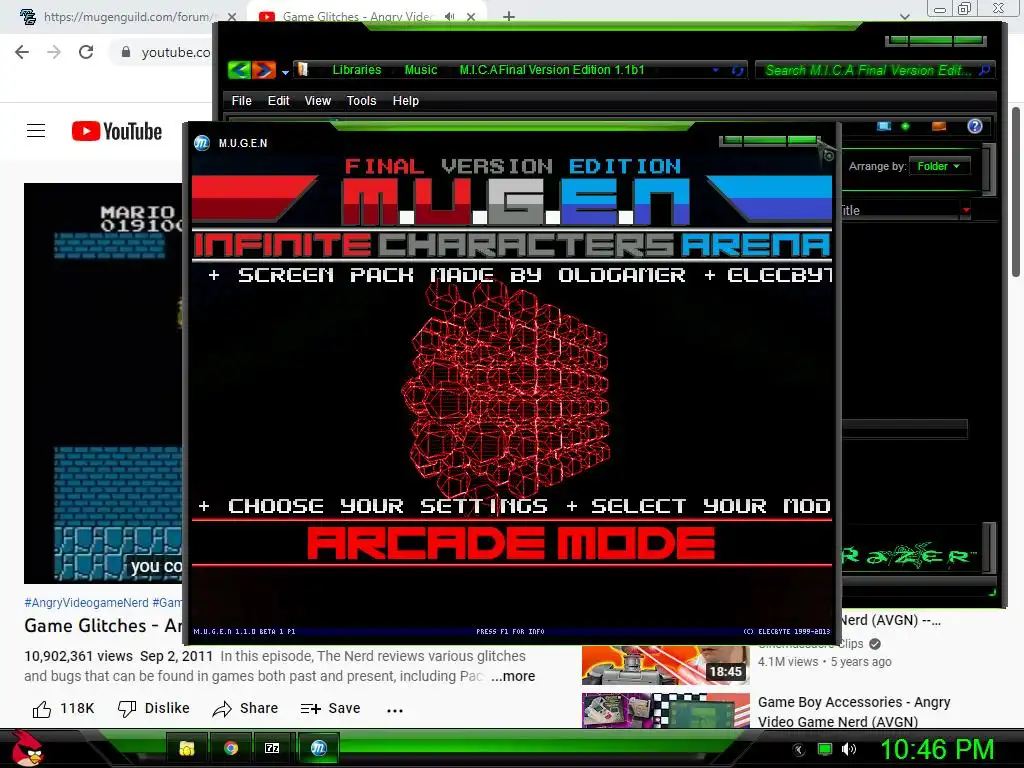This screenshot has height=768, width=1024.
Task: Open a new Chrome tab
Action: click(509, 16)
